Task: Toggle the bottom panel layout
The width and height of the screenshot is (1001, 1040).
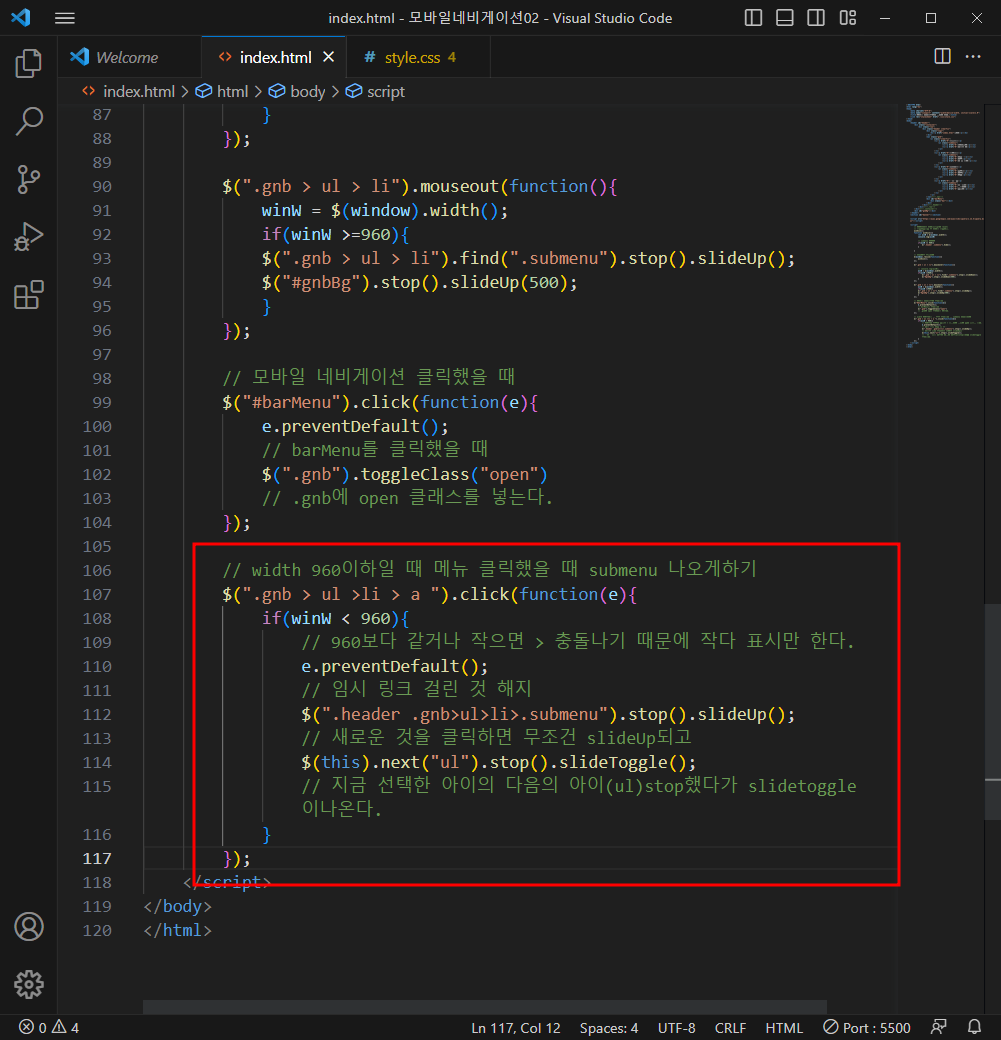Action: coord(785,18)
